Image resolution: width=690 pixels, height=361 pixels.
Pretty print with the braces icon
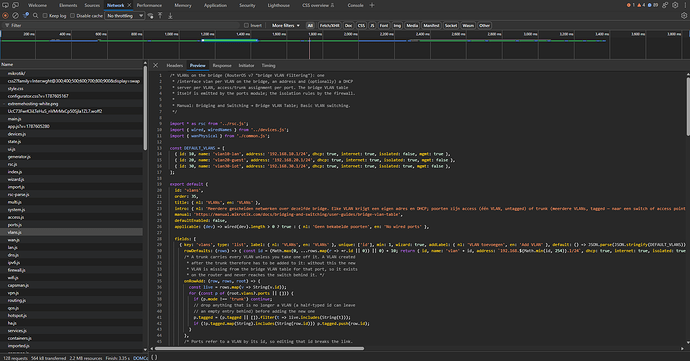coord(154,357)
